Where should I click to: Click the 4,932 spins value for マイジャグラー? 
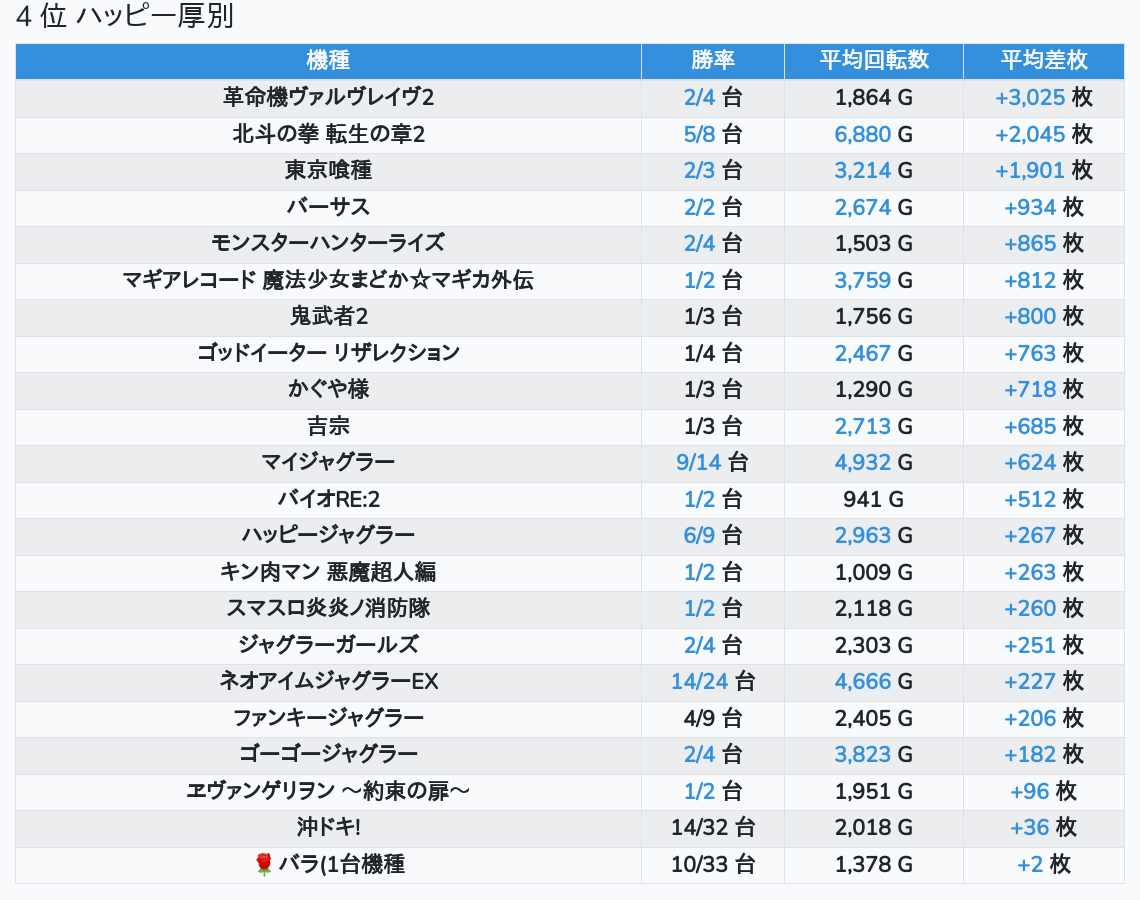862,462
